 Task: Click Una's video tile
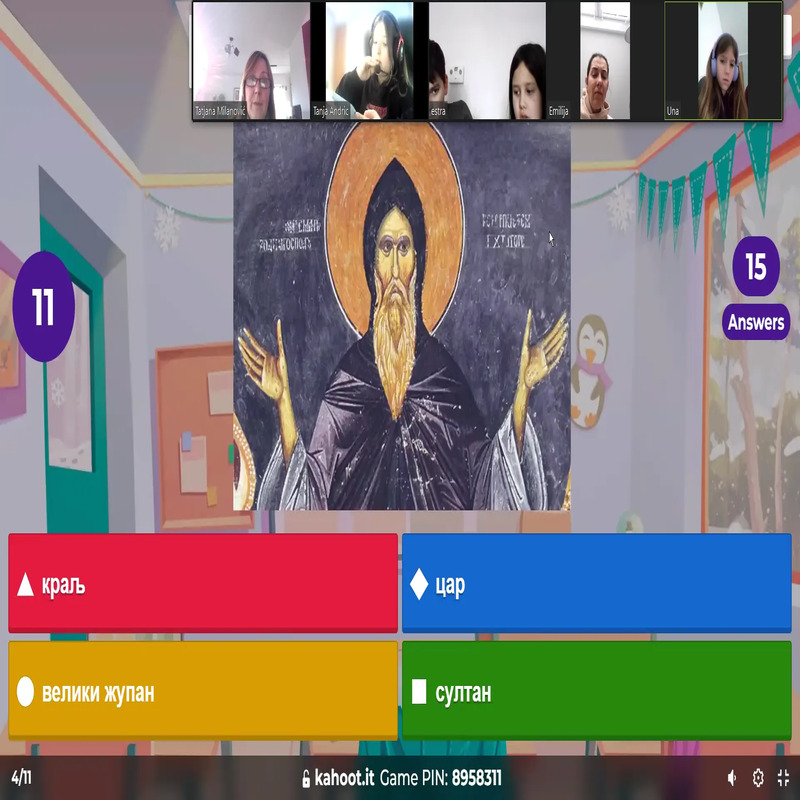coord(723,61)
